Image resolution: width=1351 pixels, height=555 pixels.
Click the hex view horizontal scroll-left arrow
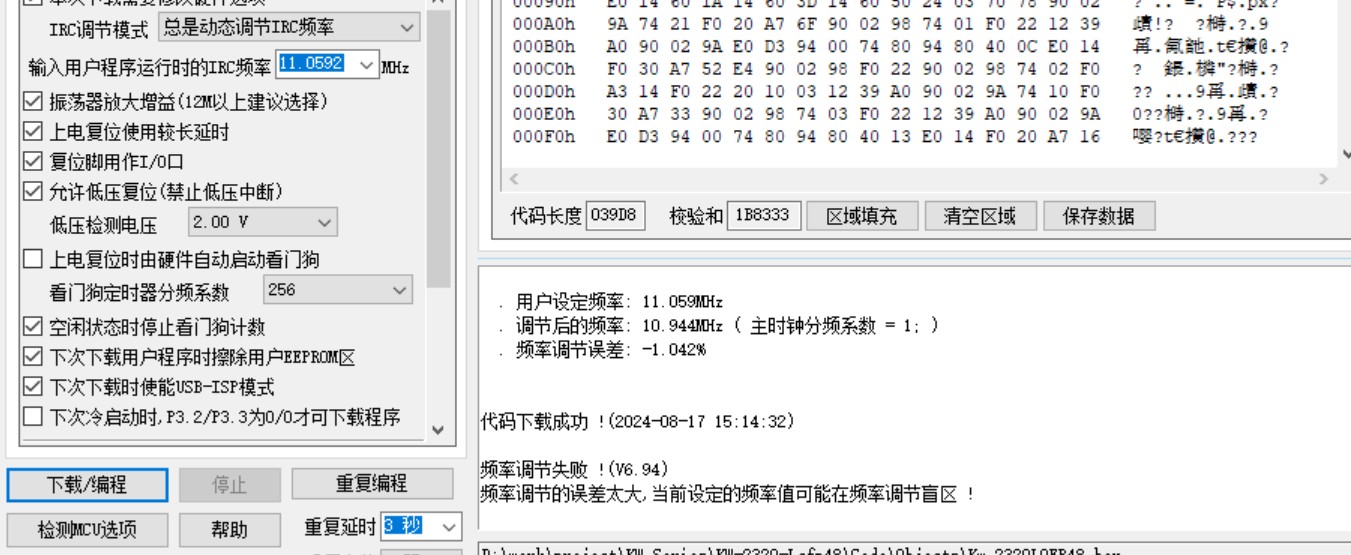[515, 180]
